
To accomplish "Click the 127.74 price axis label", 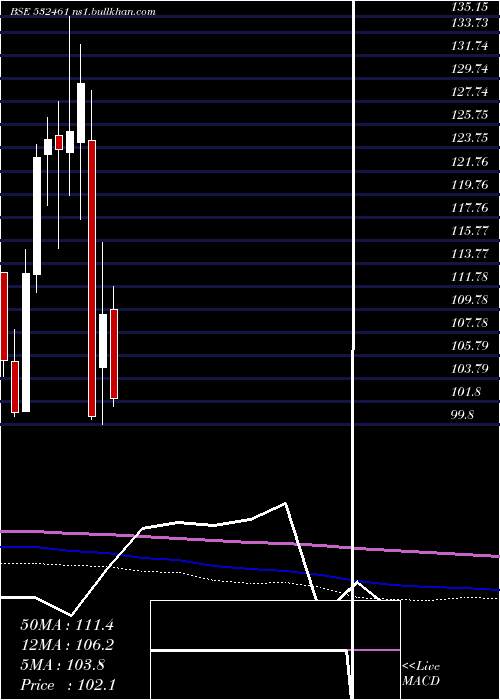I will click(x=469, y=92).
